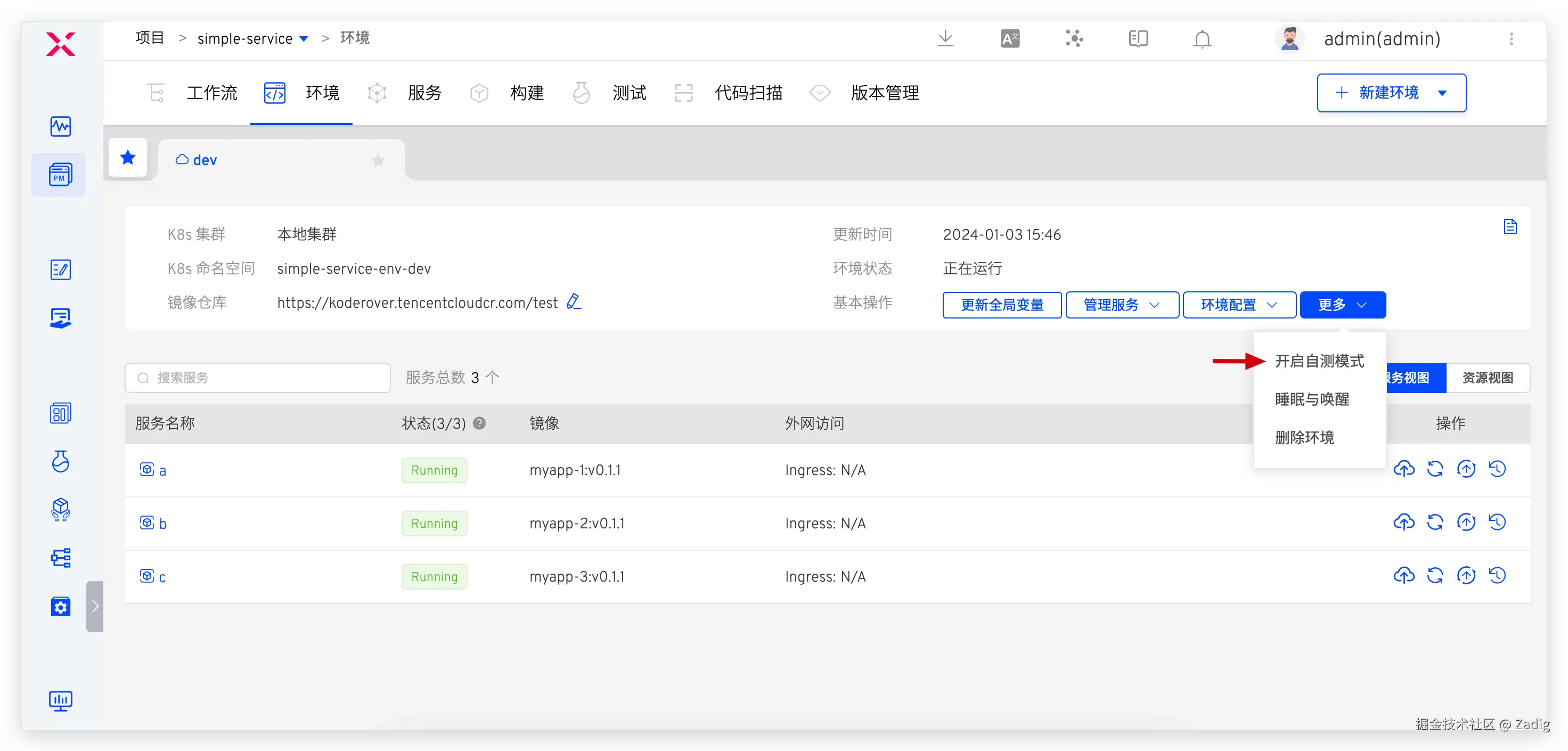
Task: Click 项目 breadcrumb link
Action: click(x=150, y=38)
